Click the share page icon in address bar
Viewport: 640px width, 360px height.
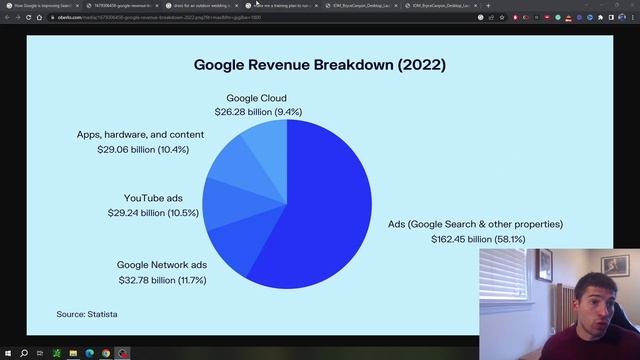click(491, 18)
